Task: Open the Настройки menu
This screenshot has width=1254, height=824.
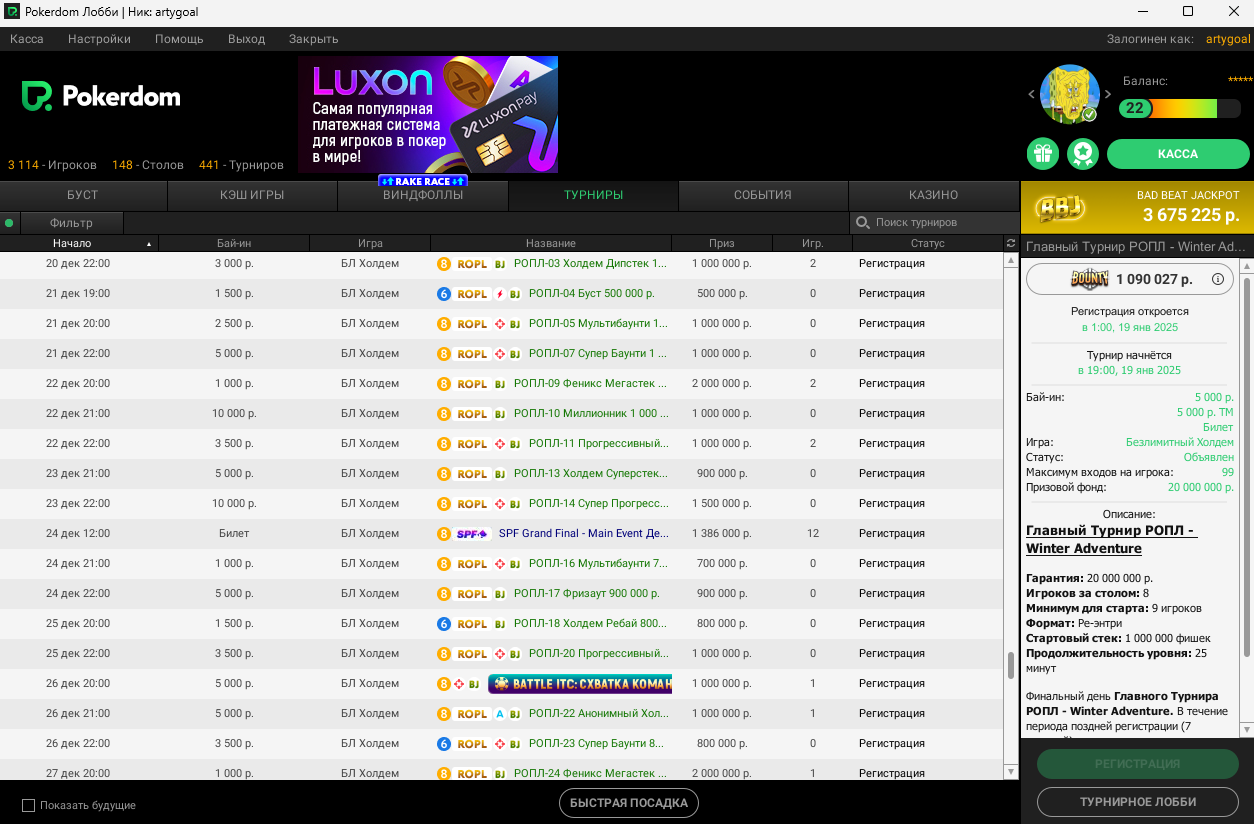Action: (99, 39)
